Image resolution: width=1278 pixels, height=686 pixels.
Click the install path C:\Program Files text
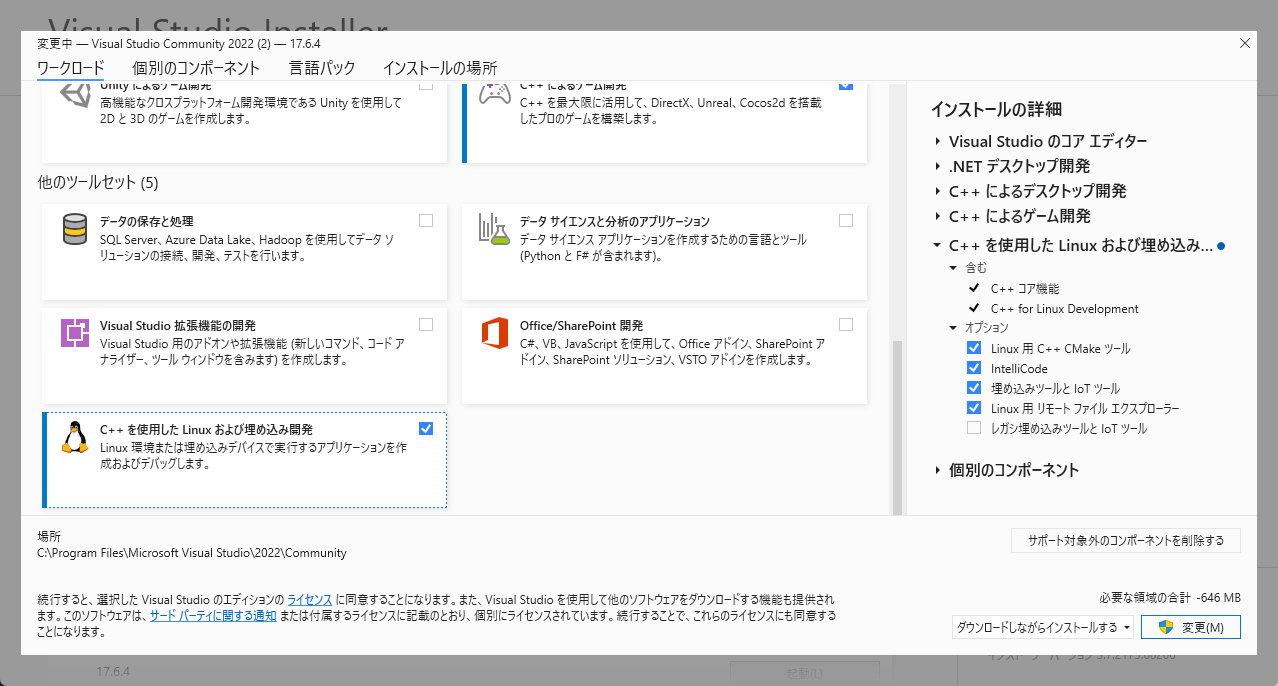(x=192, y=553)
